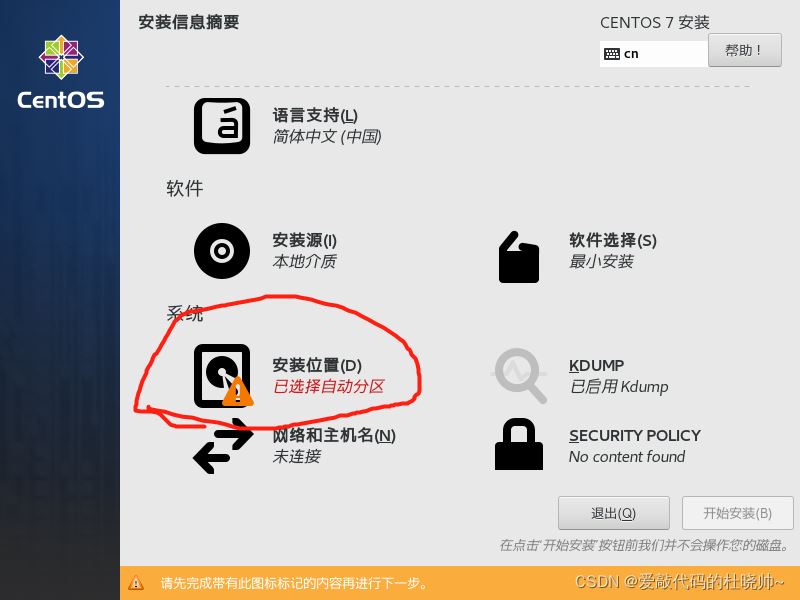Open 语言支持(L) settings

tap(315, 115)
